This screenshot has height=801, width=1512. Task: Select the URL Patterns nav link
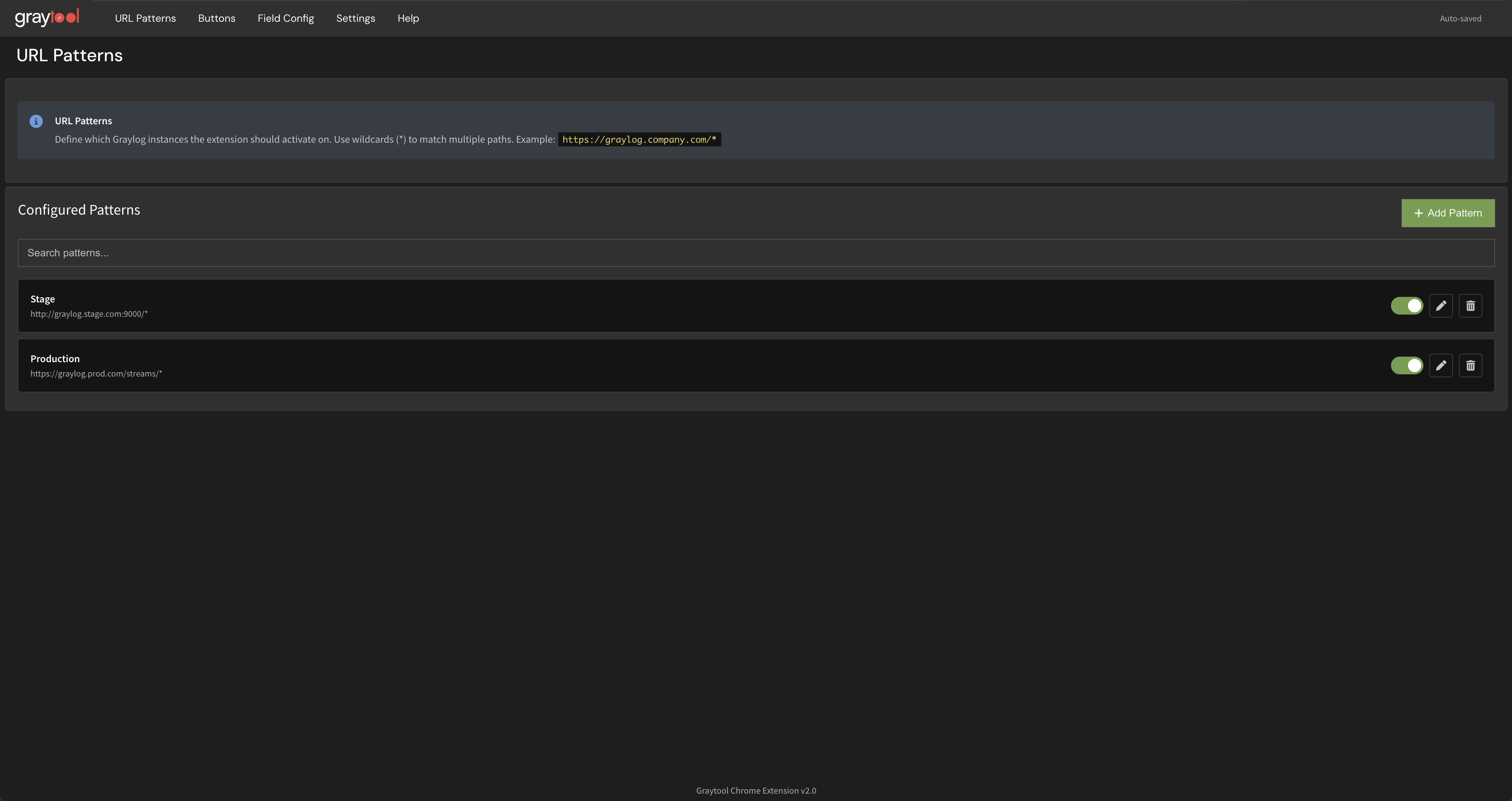tap(145, 18)
